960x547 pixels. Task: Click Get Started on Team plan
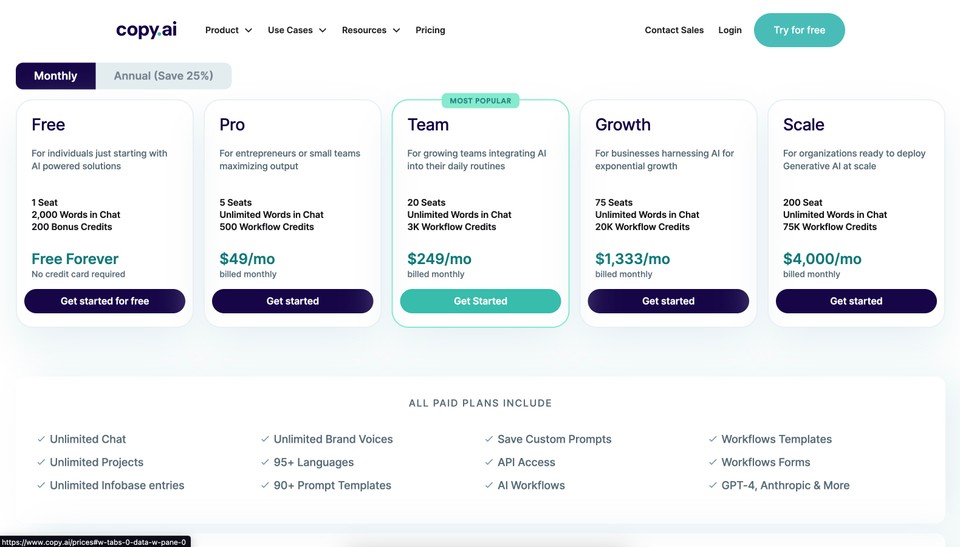[481, 301]
